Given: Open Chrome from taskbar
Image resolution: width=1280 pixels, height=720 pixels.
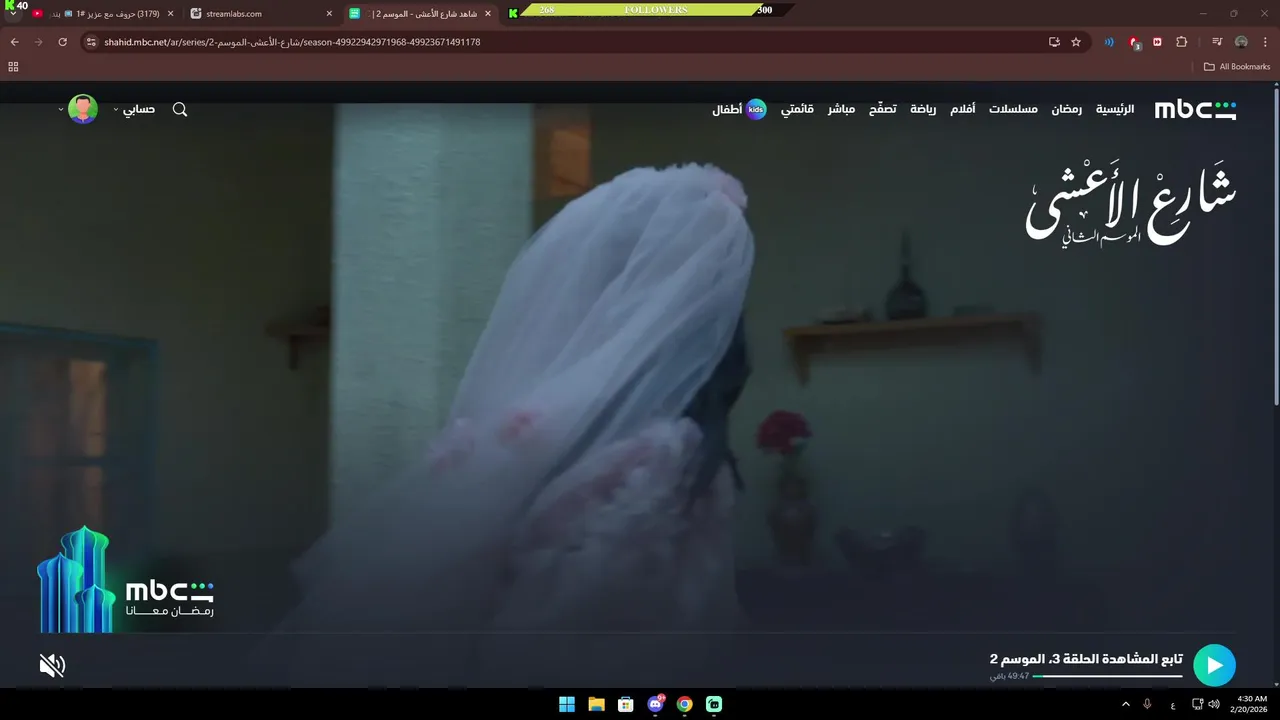Looking at the screenshot, I should tap(685, 704).
